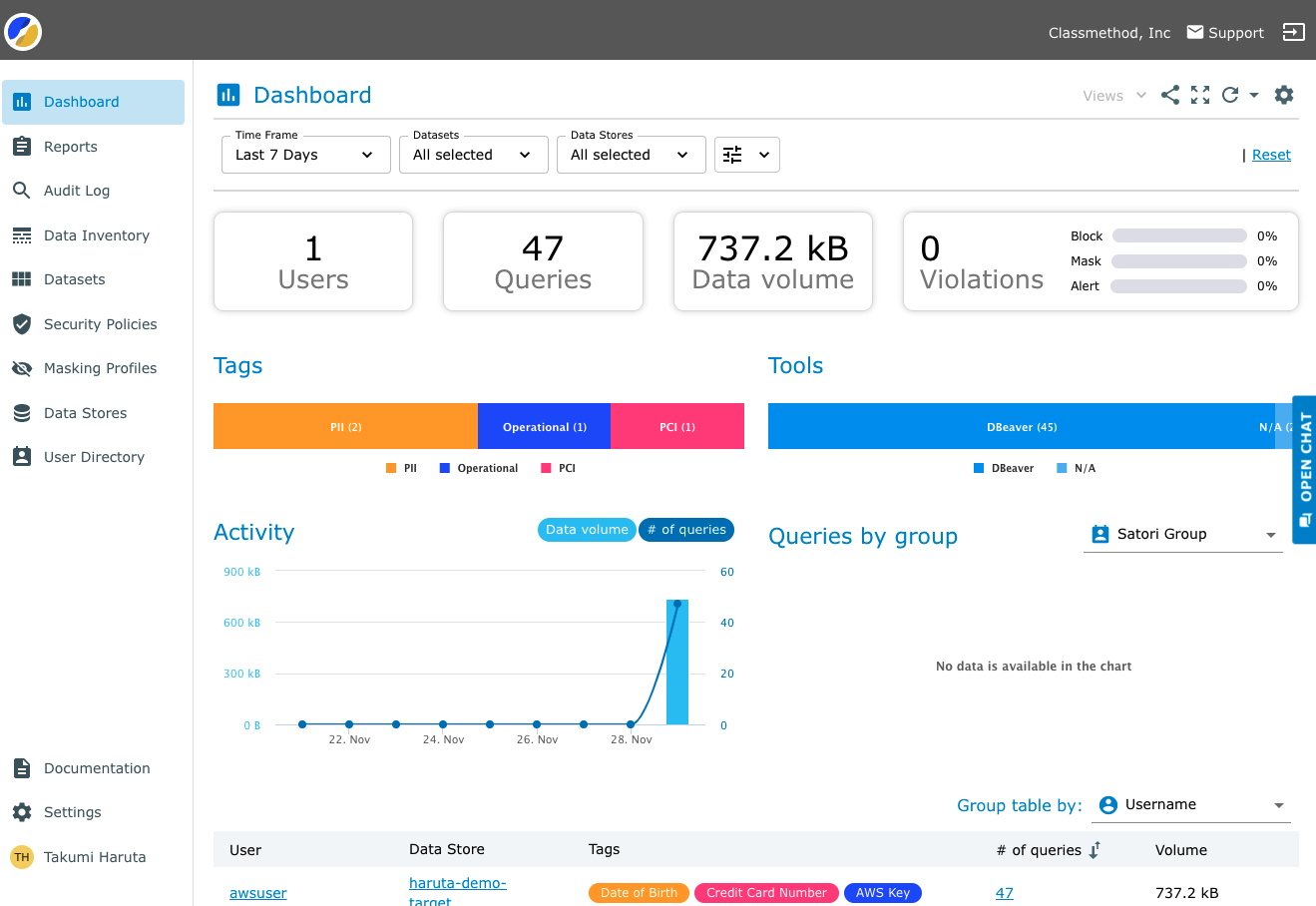Image resolution: width=1316 pixels, height=906 pixels.
Task: Switch Activity chart to Data volume
Action: point(587,530)
